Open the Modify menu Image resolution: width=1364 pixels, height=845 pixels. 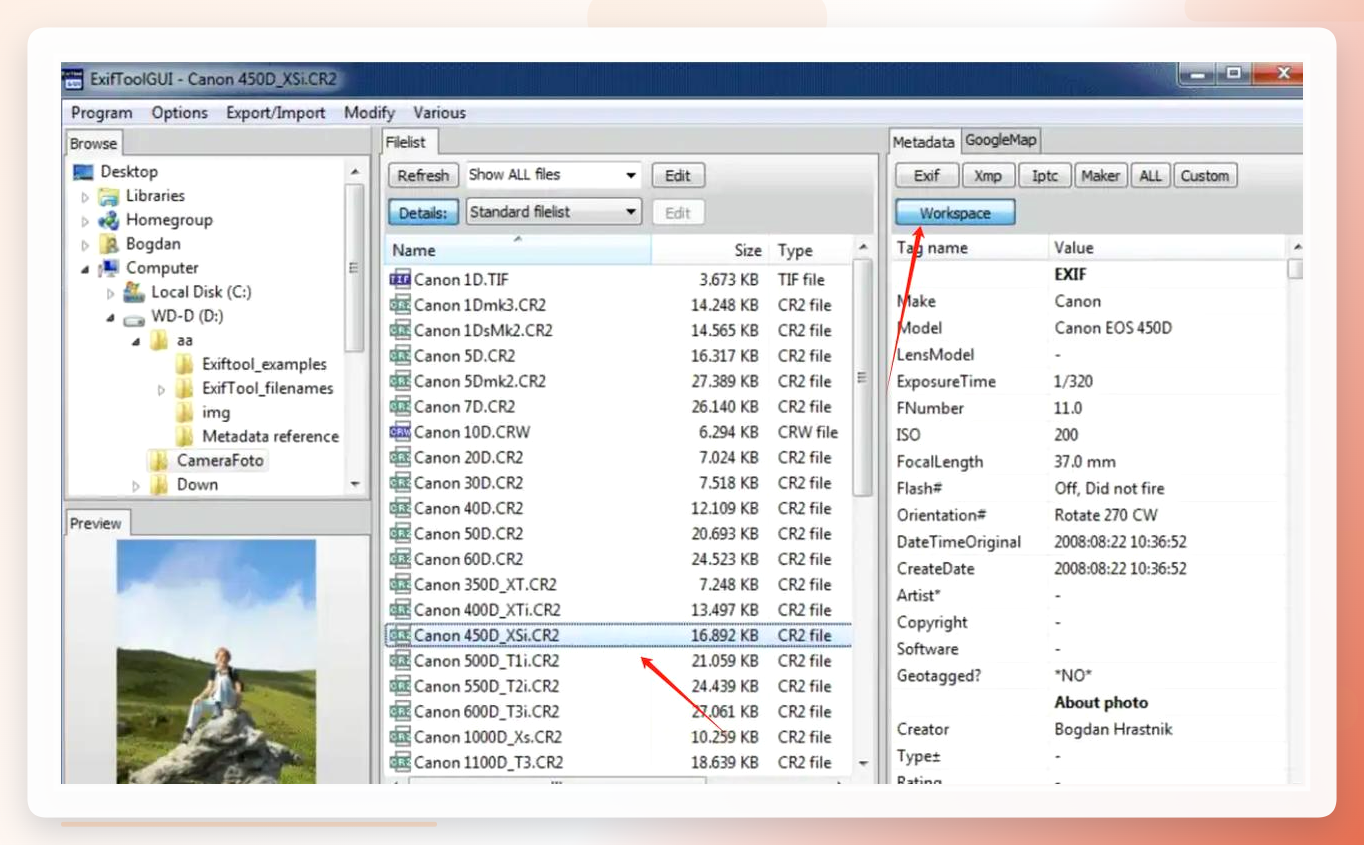coord(369,113)
